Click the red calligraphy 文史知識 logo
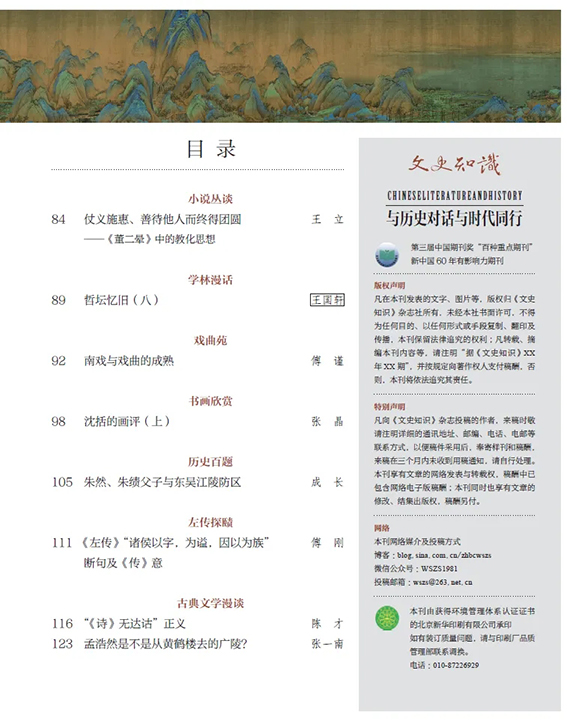 (x=454, y=165)
